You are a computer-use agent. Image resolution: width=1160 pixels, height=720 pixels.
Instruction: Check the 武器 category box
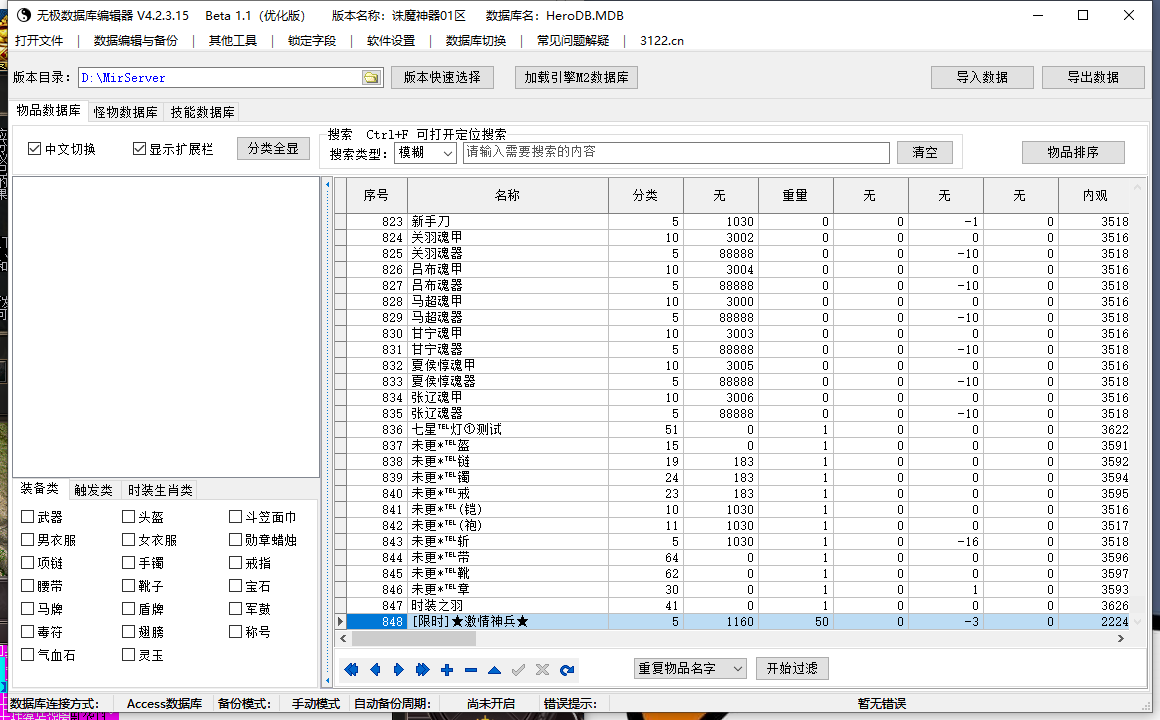[x=27, y=517]
